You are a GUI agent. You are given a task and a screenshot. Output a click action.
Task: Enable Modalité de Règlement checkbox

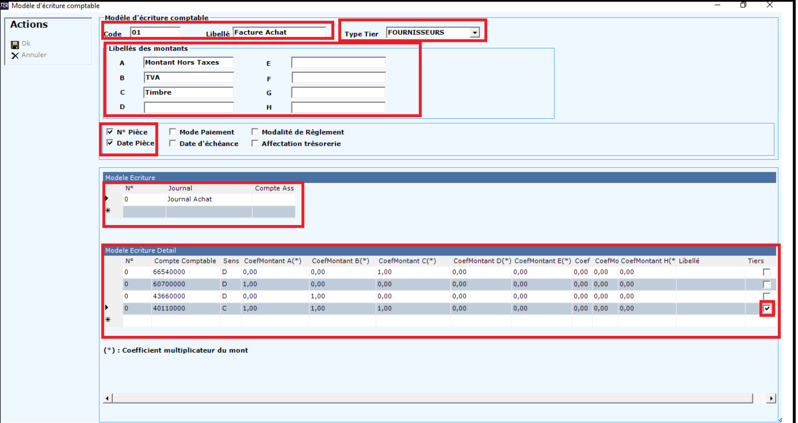pyautogui.click(x=255, y=132)
